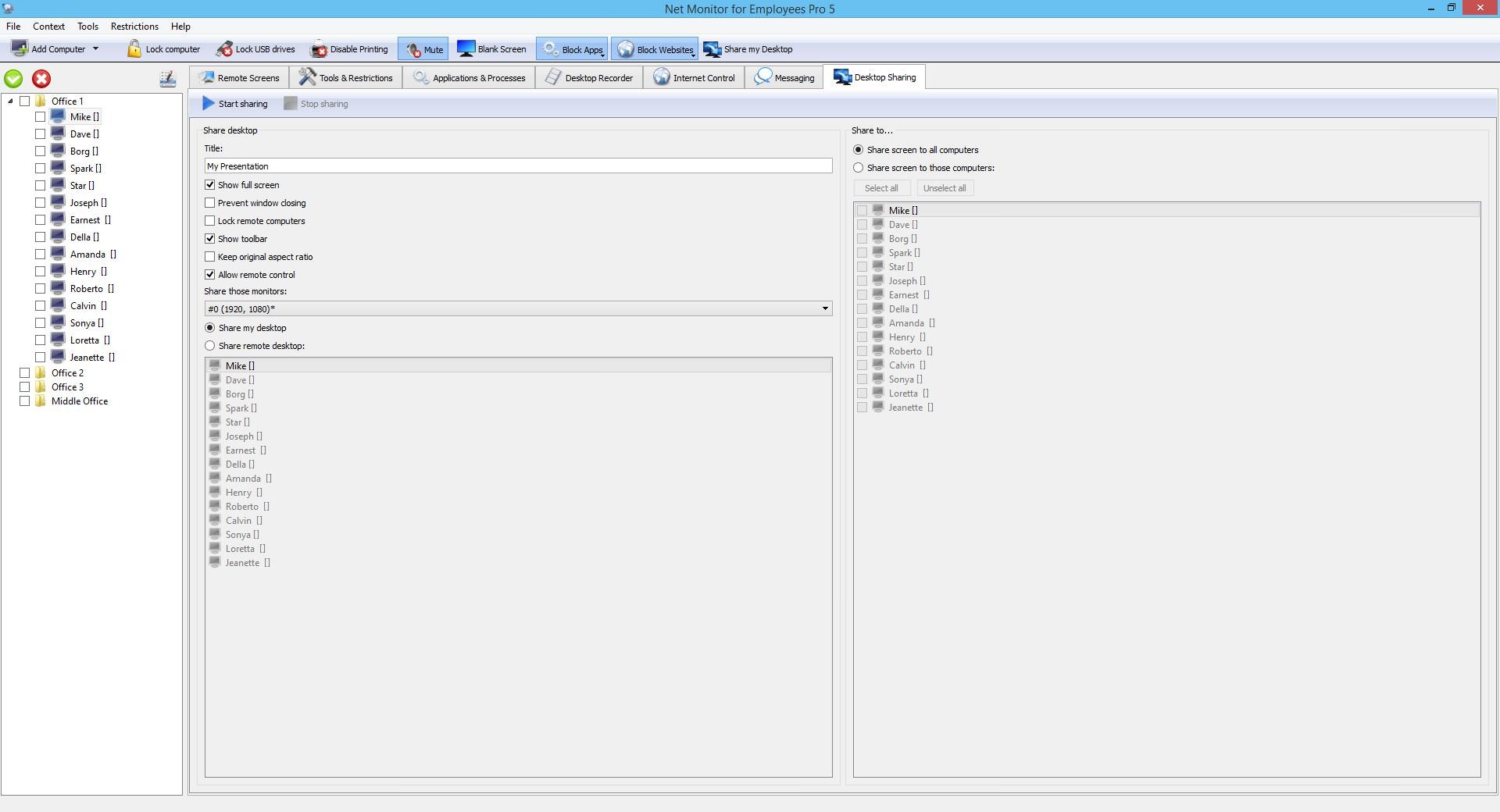Click the Disable Printing icon
The image size is (1500, 812).
[x=319, y=48]
